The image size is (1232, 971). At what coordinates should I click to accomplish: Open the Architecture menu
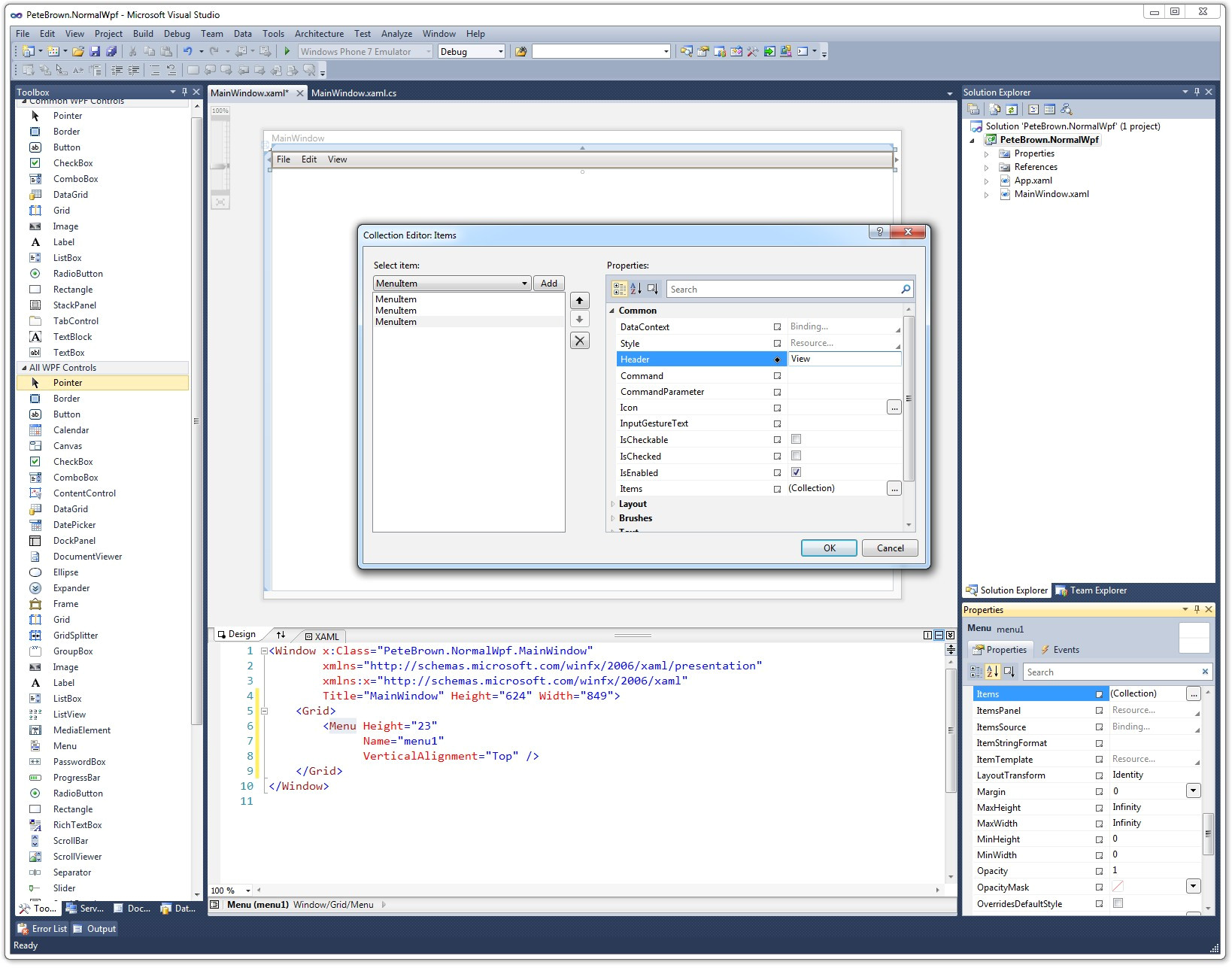coord(319,34)
